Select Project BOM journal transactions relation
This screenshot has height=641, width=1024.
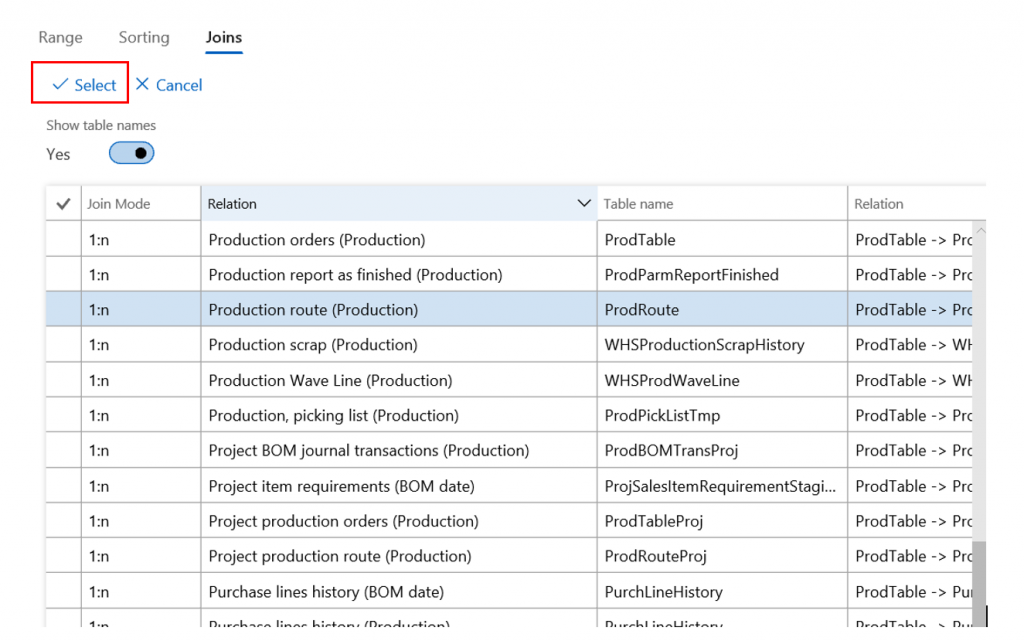[x=368, y=450]
